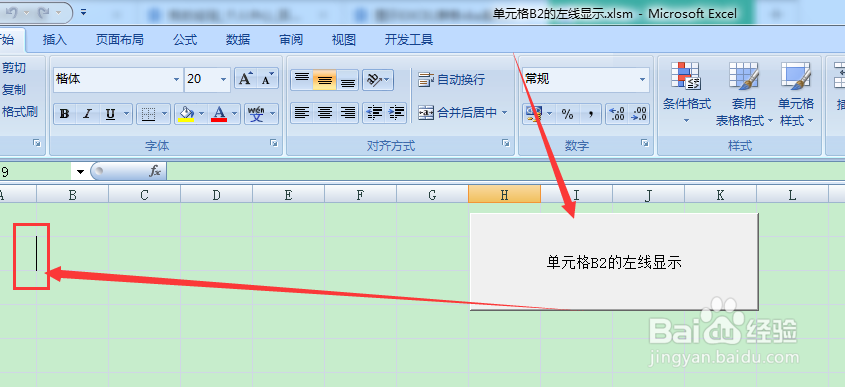The image size is (845, 387).
Task: Open 套用表格格式 table format gallery
Action: click(743, 93)
